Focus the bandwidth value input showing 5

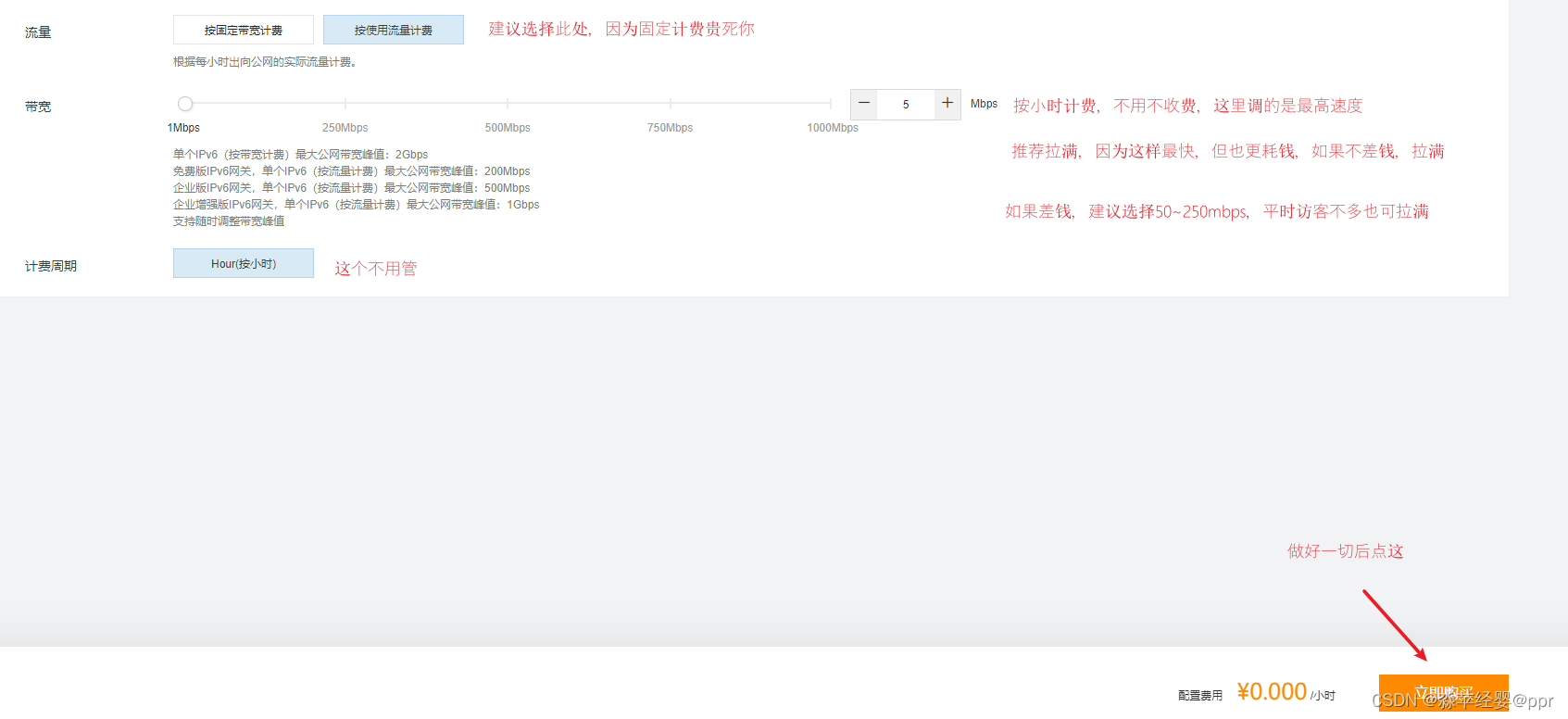click(906, 104)
